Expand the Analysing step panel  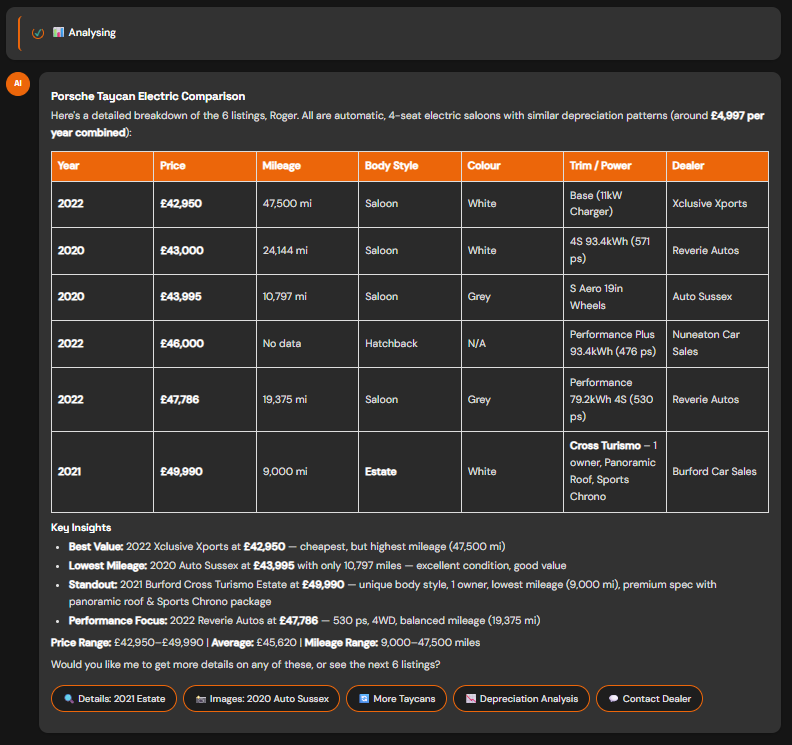click(393, 33)
